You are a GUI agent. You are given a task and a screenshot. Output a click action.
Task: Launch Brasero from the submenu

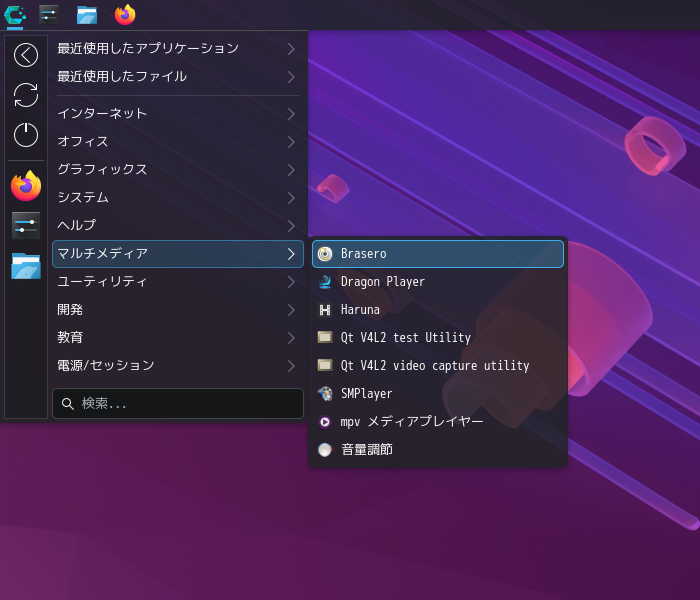click(438, 254)
